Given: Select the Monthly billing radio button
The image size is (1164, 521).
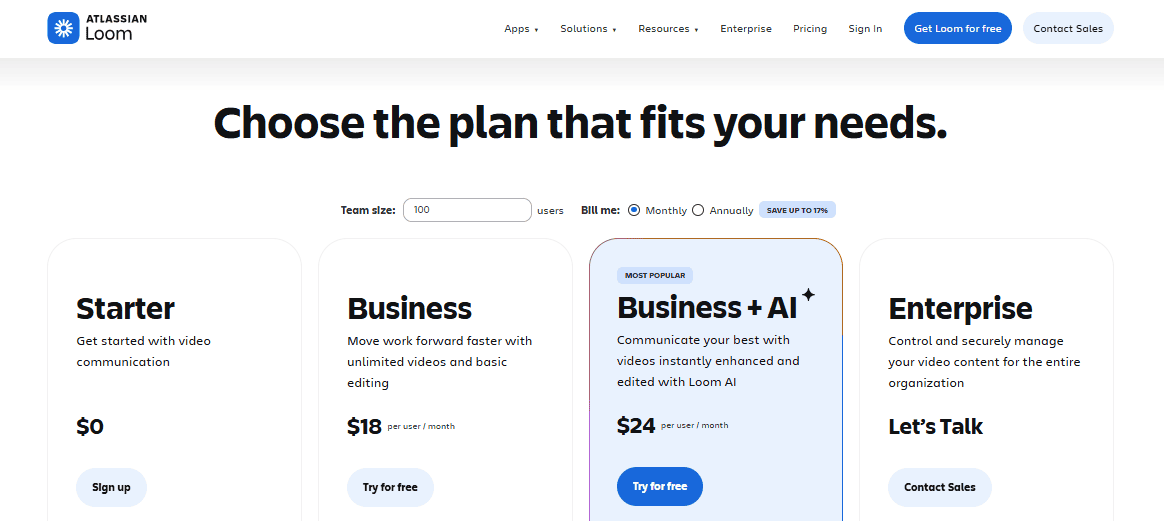Looking at the screenshot, I should click(x=634, y=210).
